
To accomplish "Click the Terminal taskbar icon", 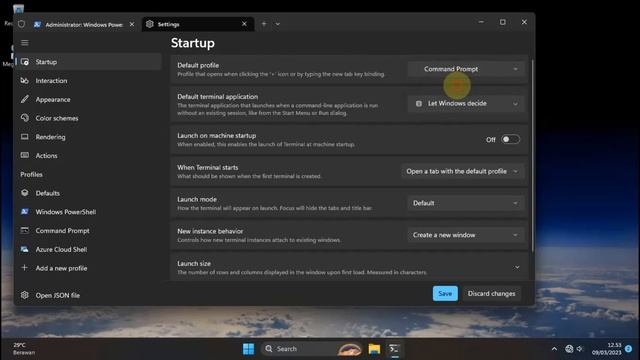I will (394, 349).
